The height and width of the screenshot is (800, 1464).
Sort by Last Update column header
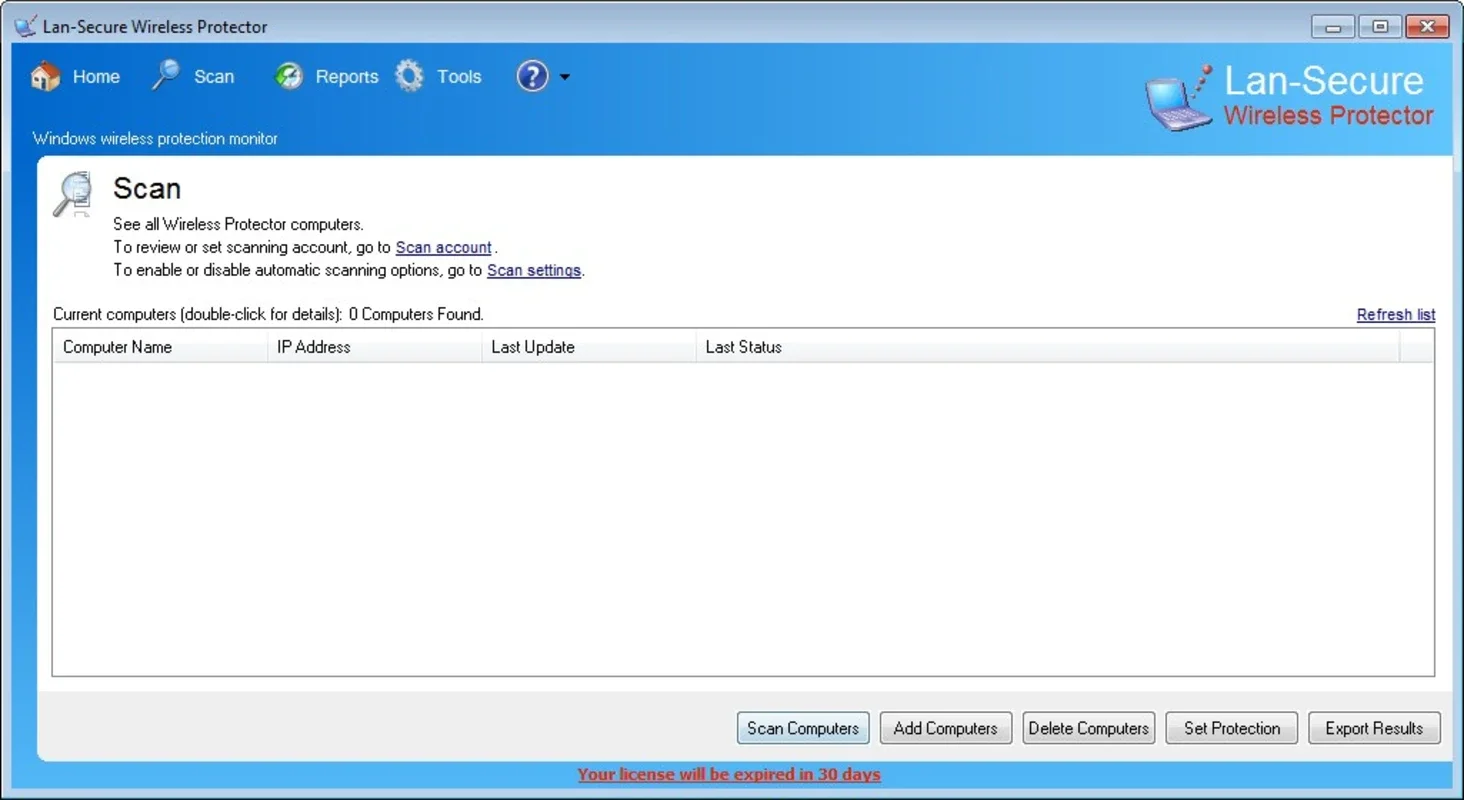[x=589, y=347]
